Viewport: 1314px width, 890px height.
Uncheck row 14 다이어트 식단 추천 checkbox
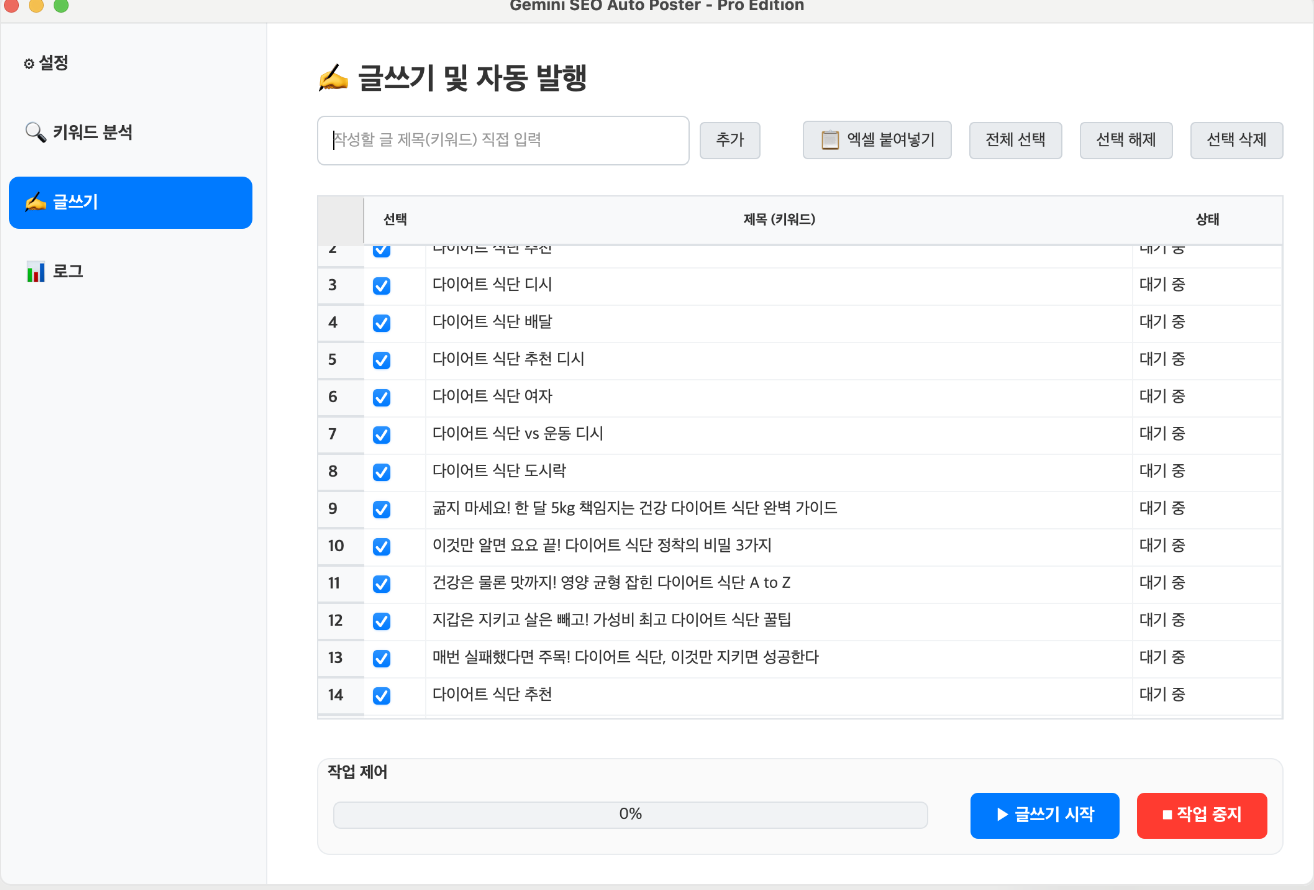point(381,696)
